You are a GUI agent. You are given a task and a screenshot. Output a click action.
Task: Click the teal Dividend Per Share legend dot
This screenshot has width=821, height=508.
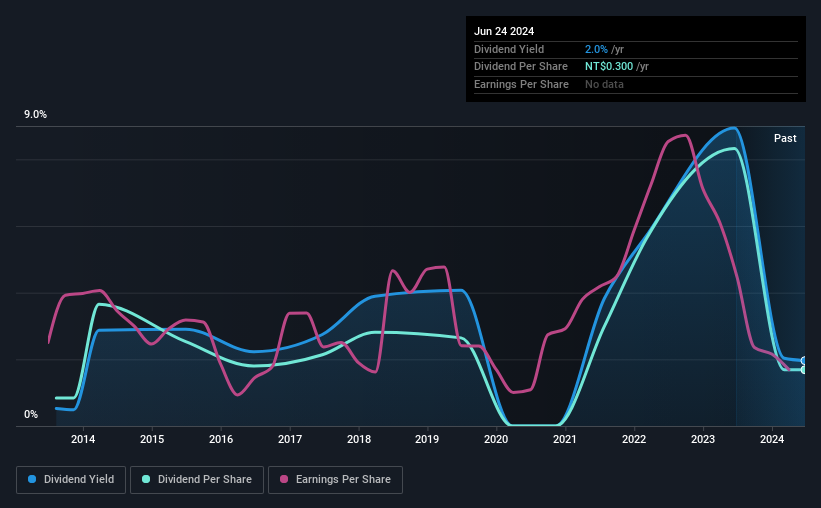(x=146, y=479)
